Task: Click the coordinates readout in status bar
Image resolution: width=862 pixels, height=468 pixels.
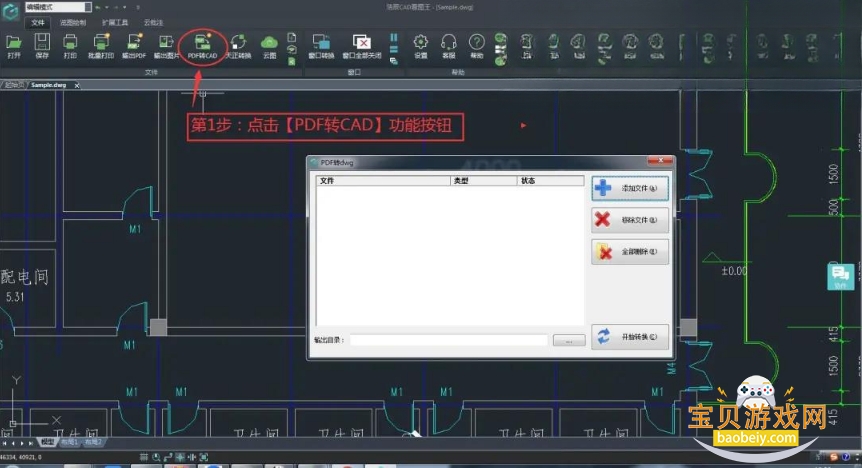Action: [x=21, y=457]
